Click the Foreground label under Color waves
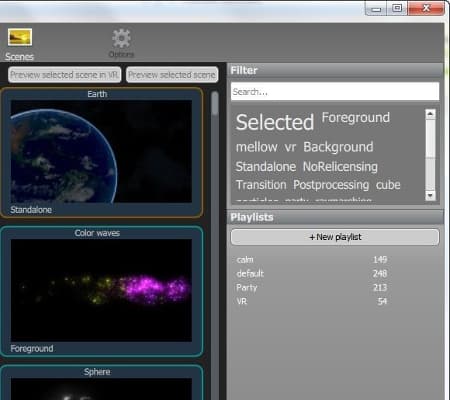The image size is (450, 400). [x=32, y=349]
